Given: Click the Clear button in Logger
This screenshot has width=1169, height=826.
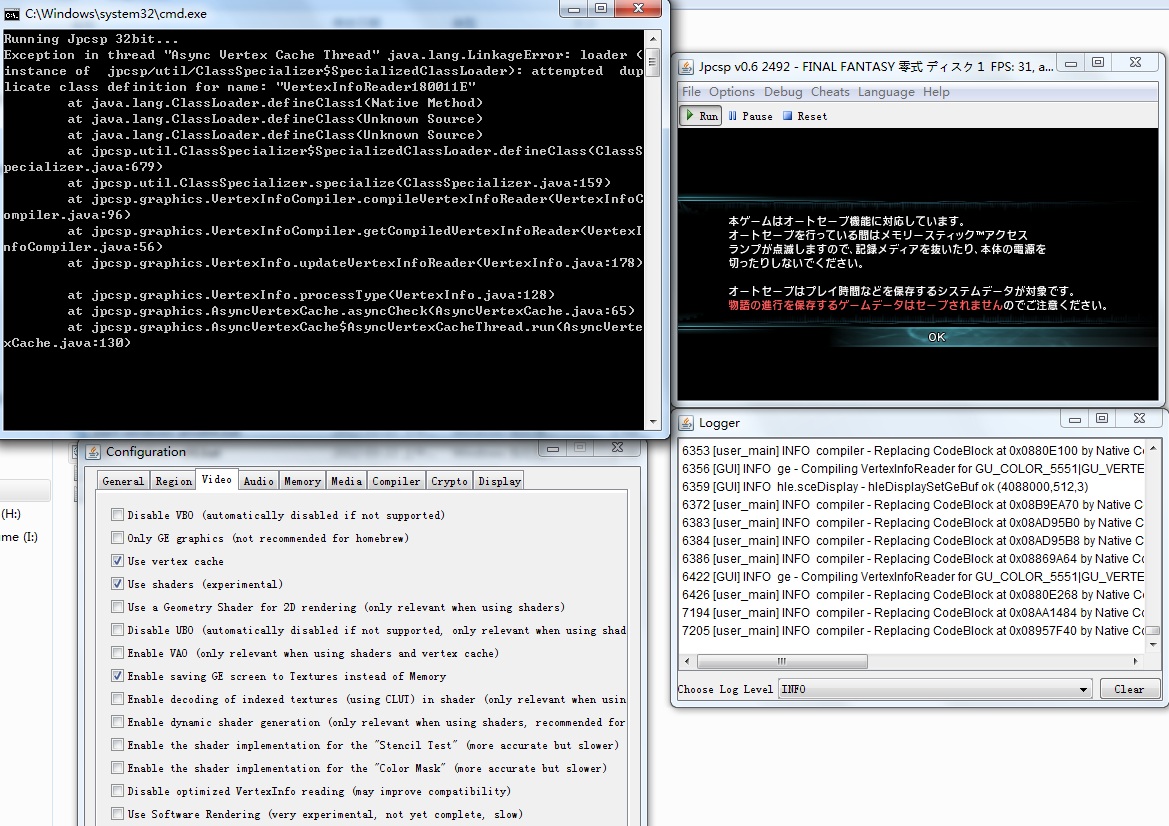Looking at the screenshot, I should (x=1129, y=690).
